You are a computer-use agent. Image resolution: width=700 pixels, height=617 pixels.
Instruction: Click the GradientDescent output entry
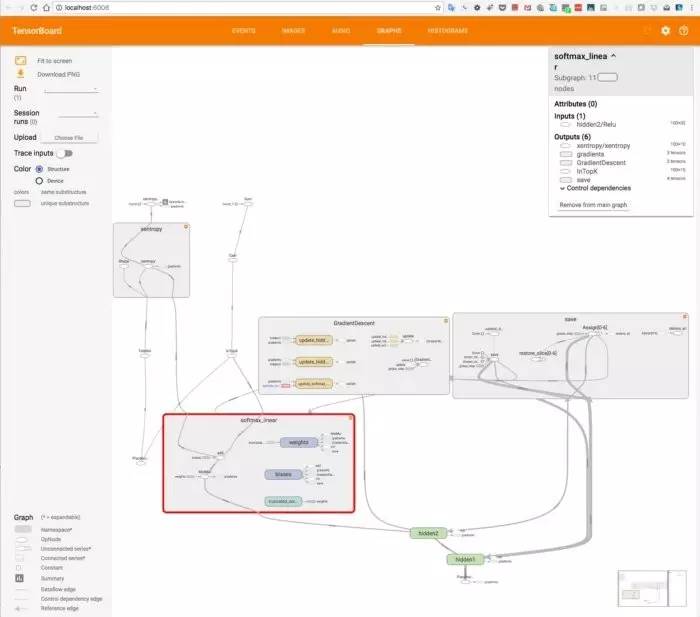click(x=601, y=163)
